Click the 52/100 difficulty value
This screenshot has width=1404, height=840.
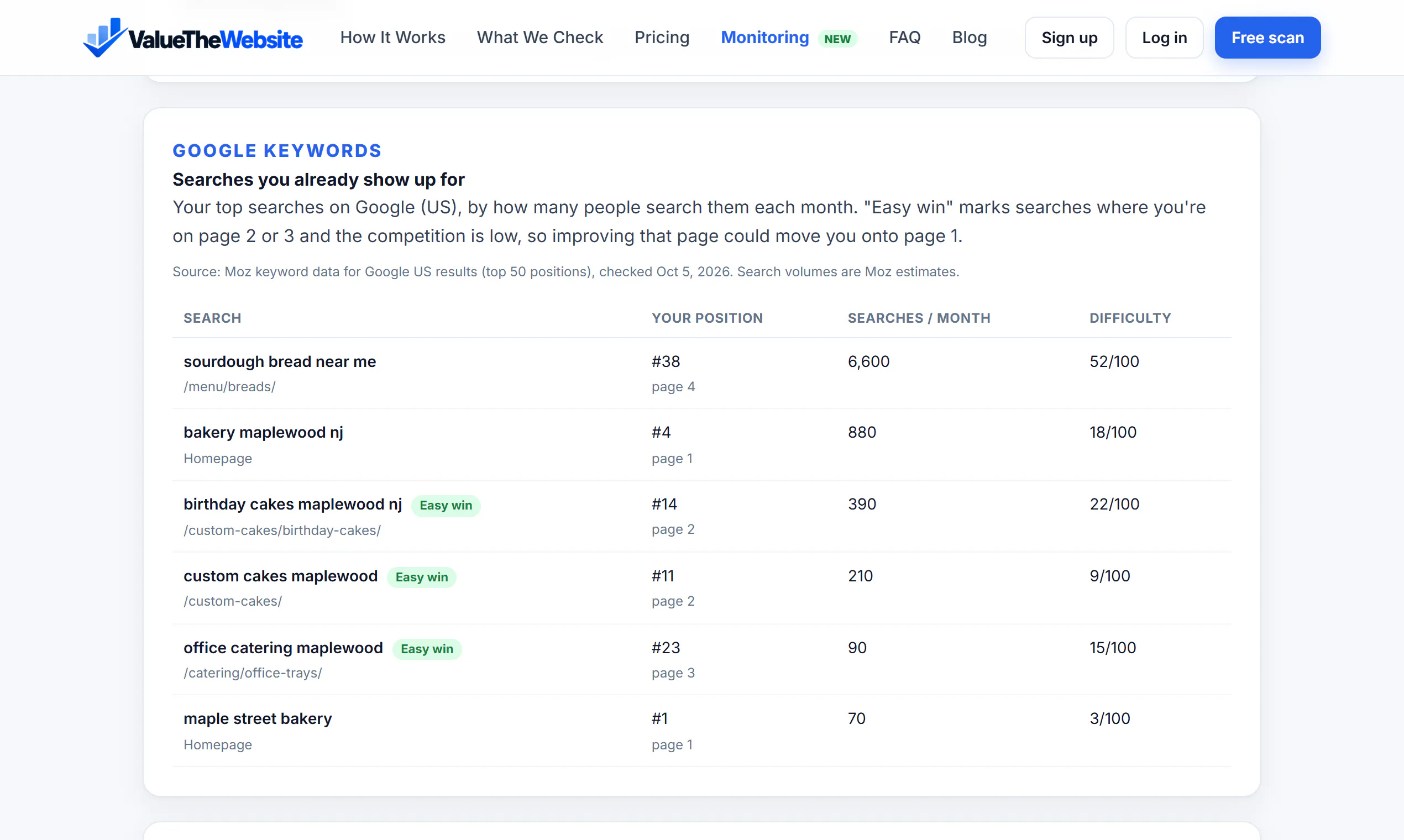pos(1114,361)
